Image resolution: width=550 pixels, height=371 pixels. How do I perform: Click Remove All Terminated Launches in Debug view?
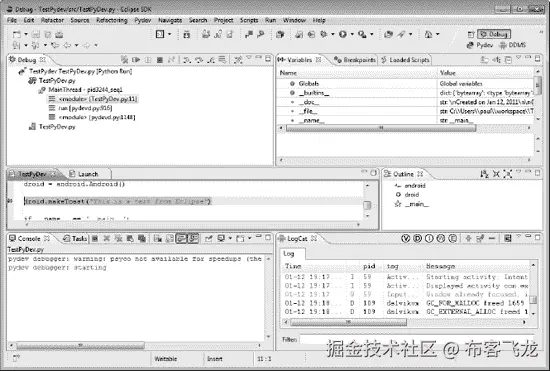124,60
